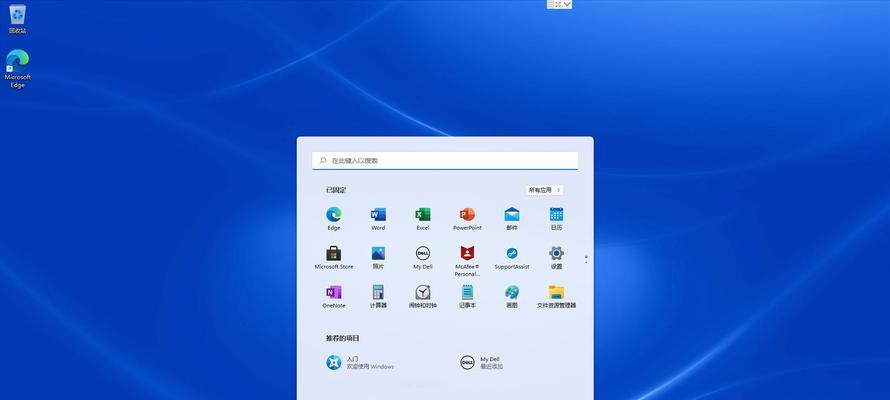Open 设置 Settings gear icon
Viewport: 890px width, 400px height.
coord(556,258)
